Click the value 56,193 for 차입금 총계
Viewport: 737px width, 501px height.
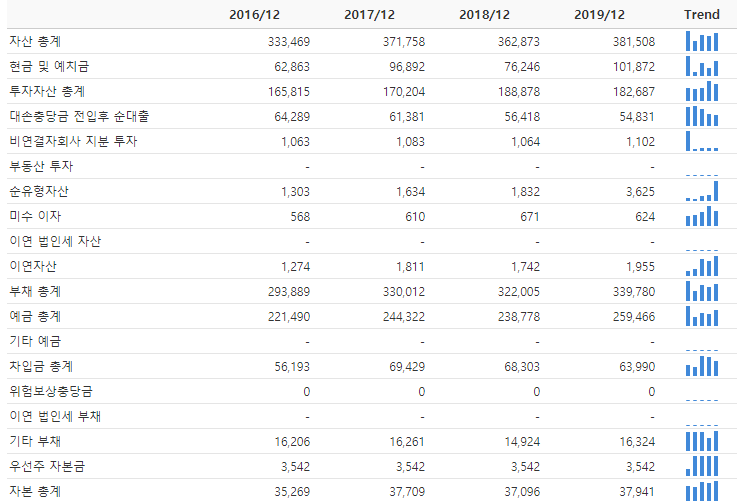click(292, 367)
